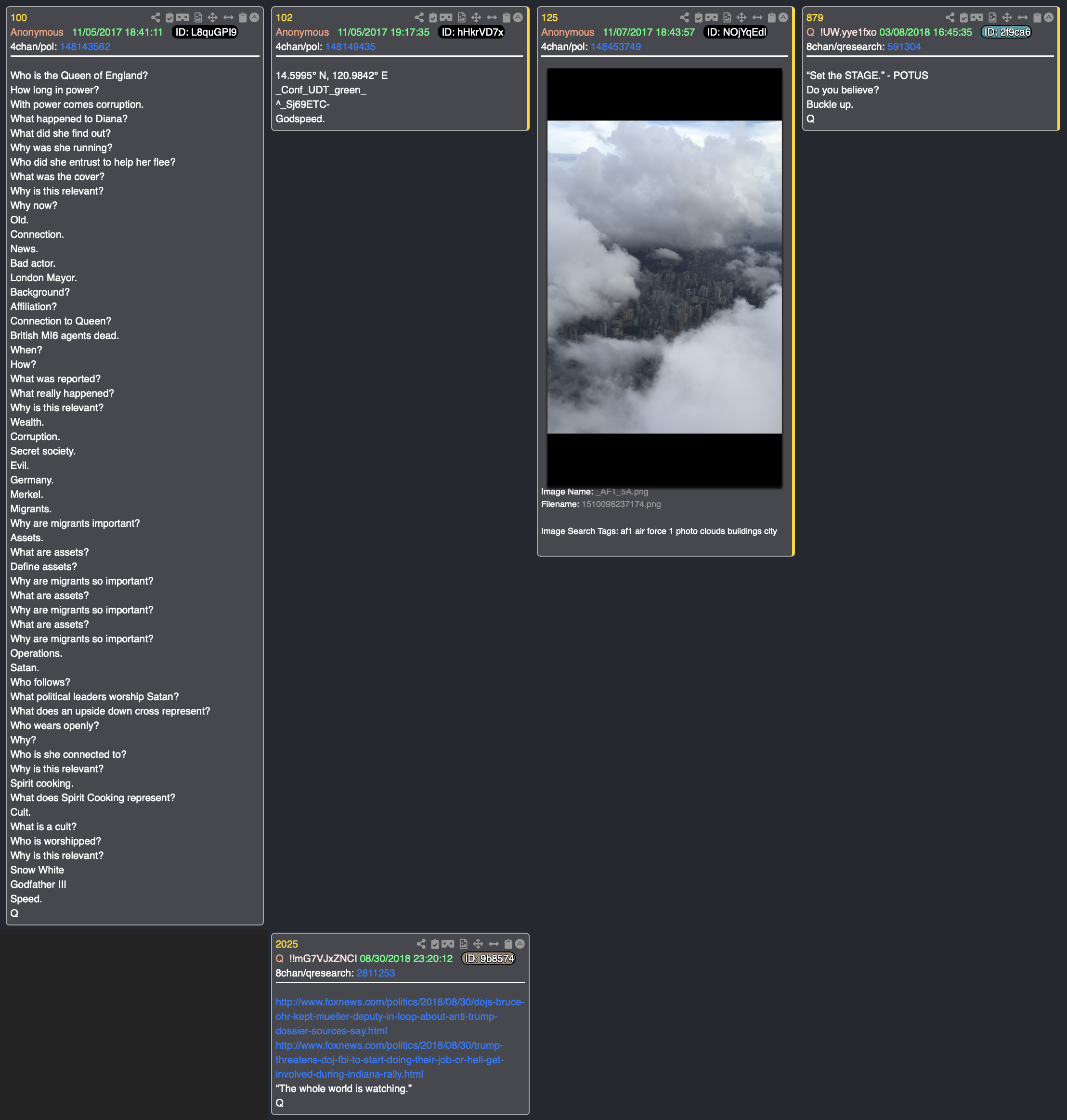Click the filename 1510098237174.png

tap(621, 504)
